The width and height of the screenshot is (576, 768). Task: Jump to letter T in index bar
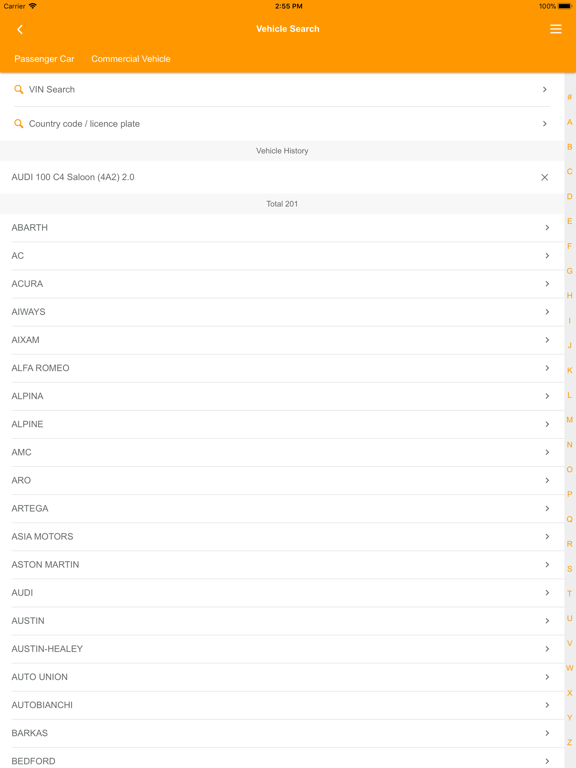[570, 594]
